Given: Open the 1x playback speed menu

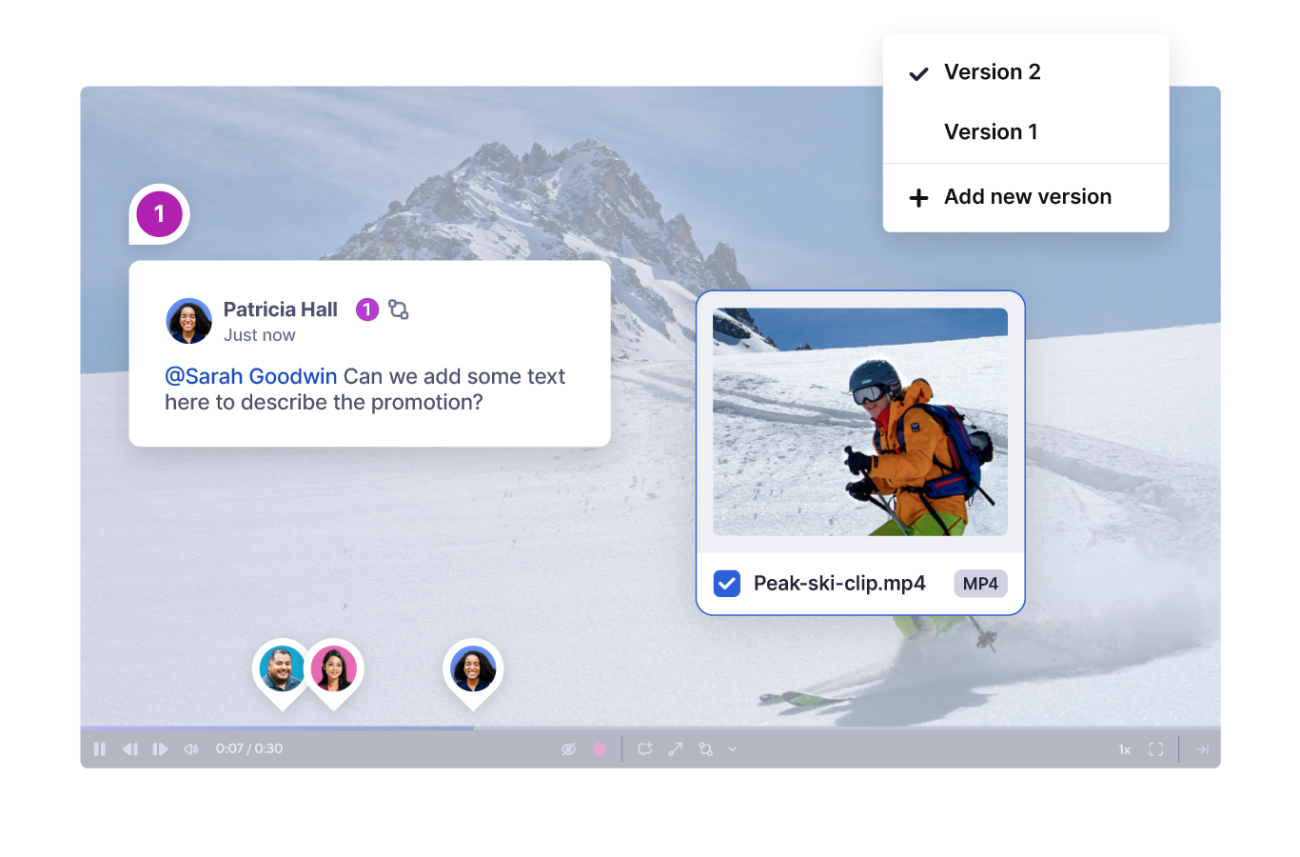Looking at the screenshot, I should (x=1124, y=750).
